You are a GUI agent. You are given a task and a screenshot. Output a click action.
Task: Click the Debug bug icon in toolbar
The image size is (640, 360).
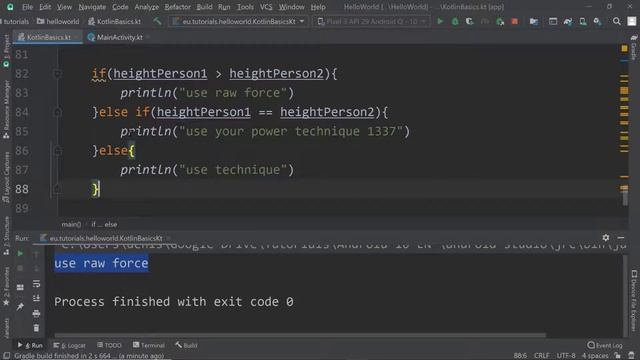455,21
